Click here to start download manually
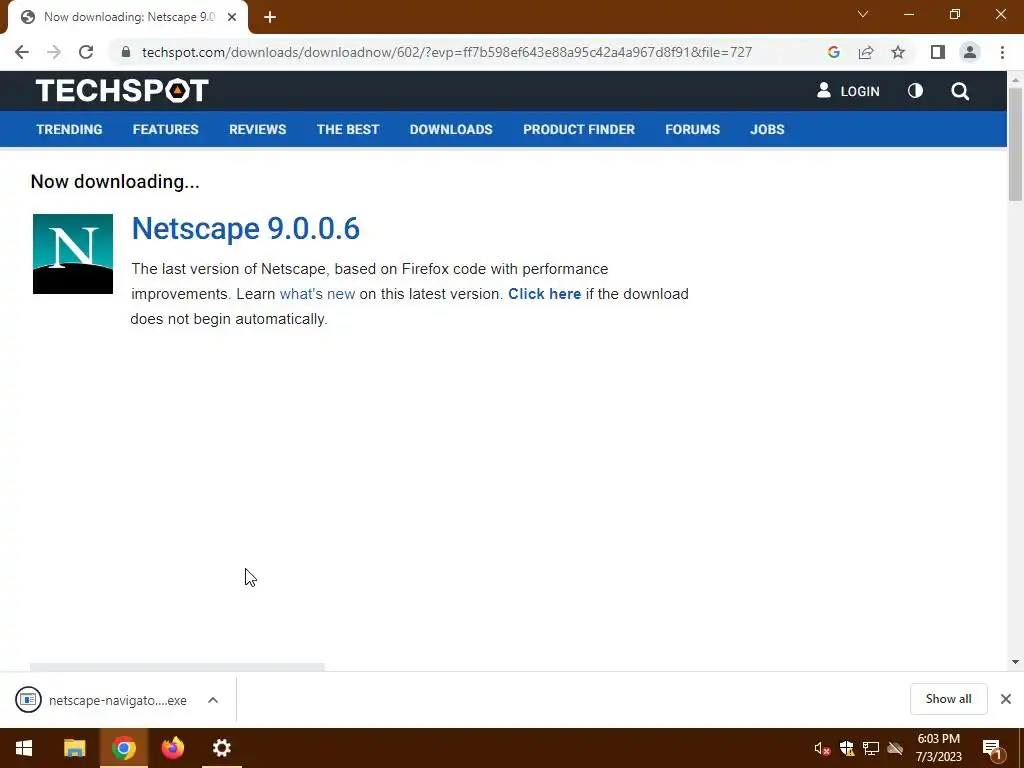This screenshot has height=768, width=1024. point(545,294)
